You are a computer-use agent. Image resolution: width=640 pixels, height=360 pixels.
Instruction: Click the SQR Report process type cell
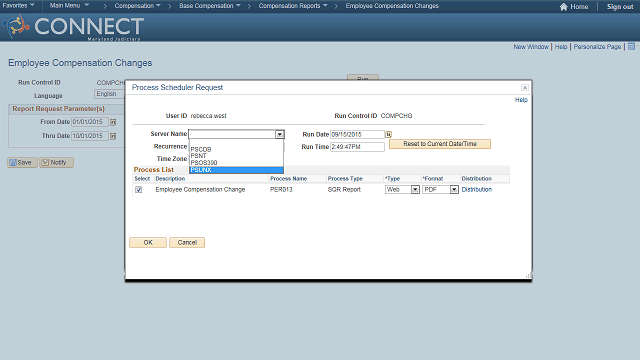point(344,190)
